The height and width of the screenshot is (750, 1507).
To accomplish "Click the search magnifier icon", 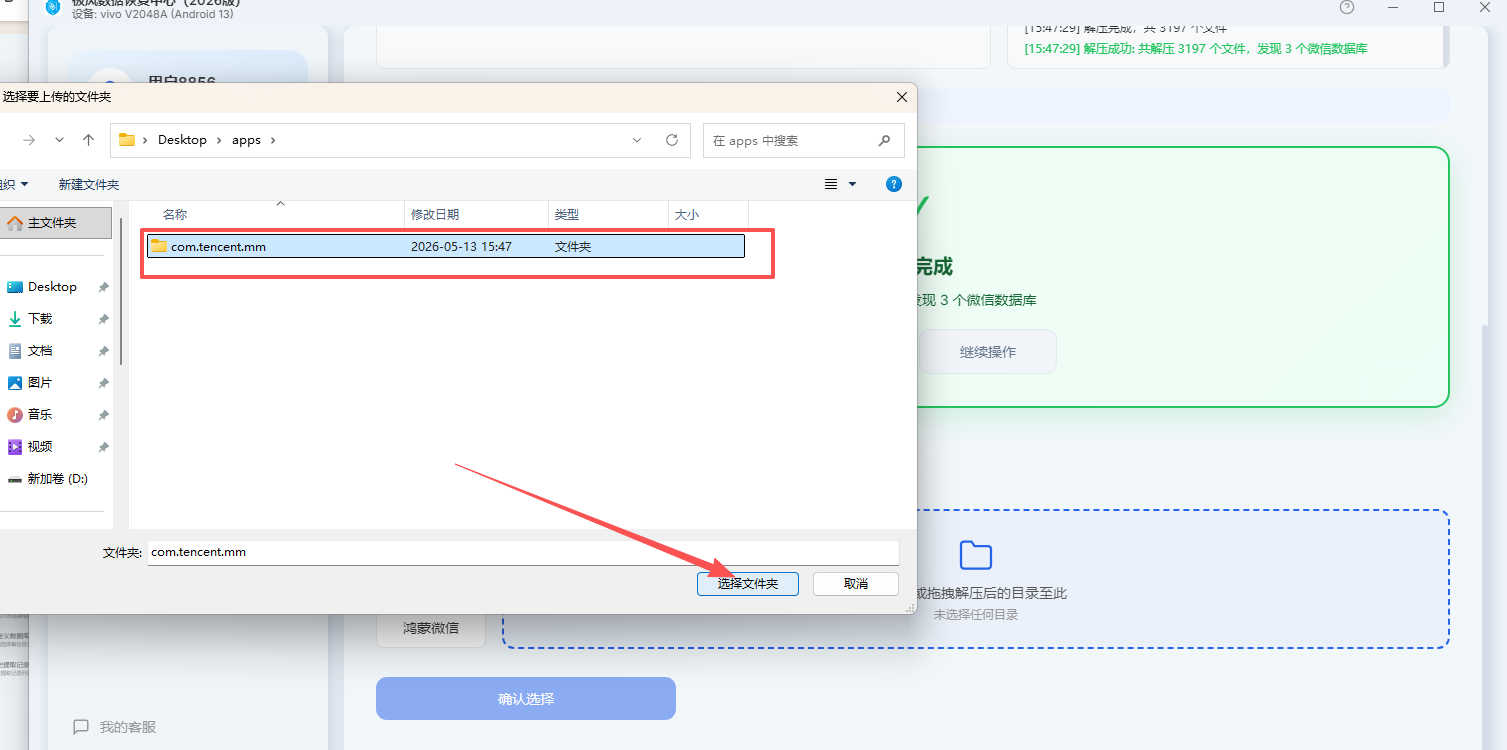I will (x=884, y=141).
